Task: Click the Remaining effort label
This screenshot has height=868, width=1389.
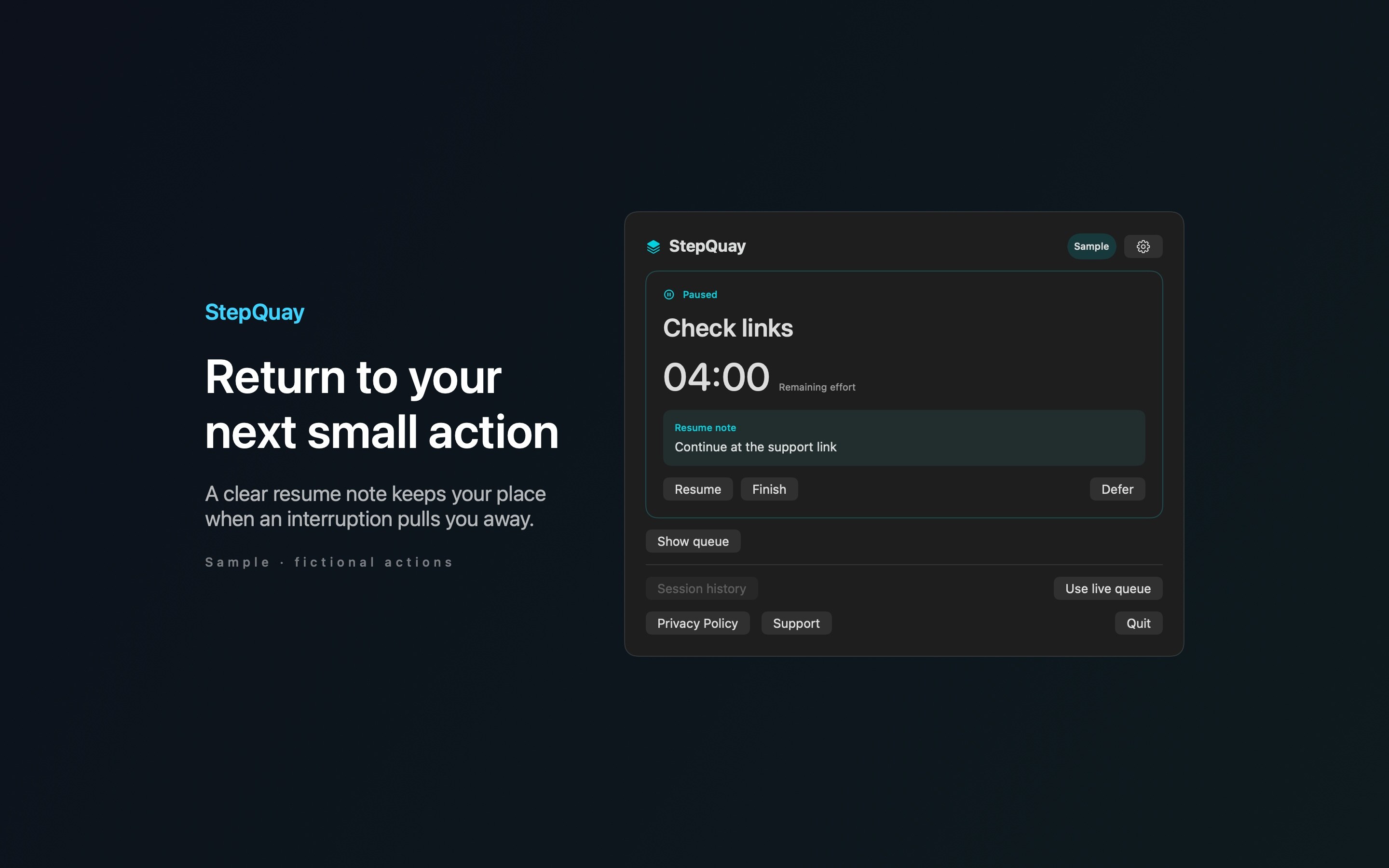Action: pos(817,388)
